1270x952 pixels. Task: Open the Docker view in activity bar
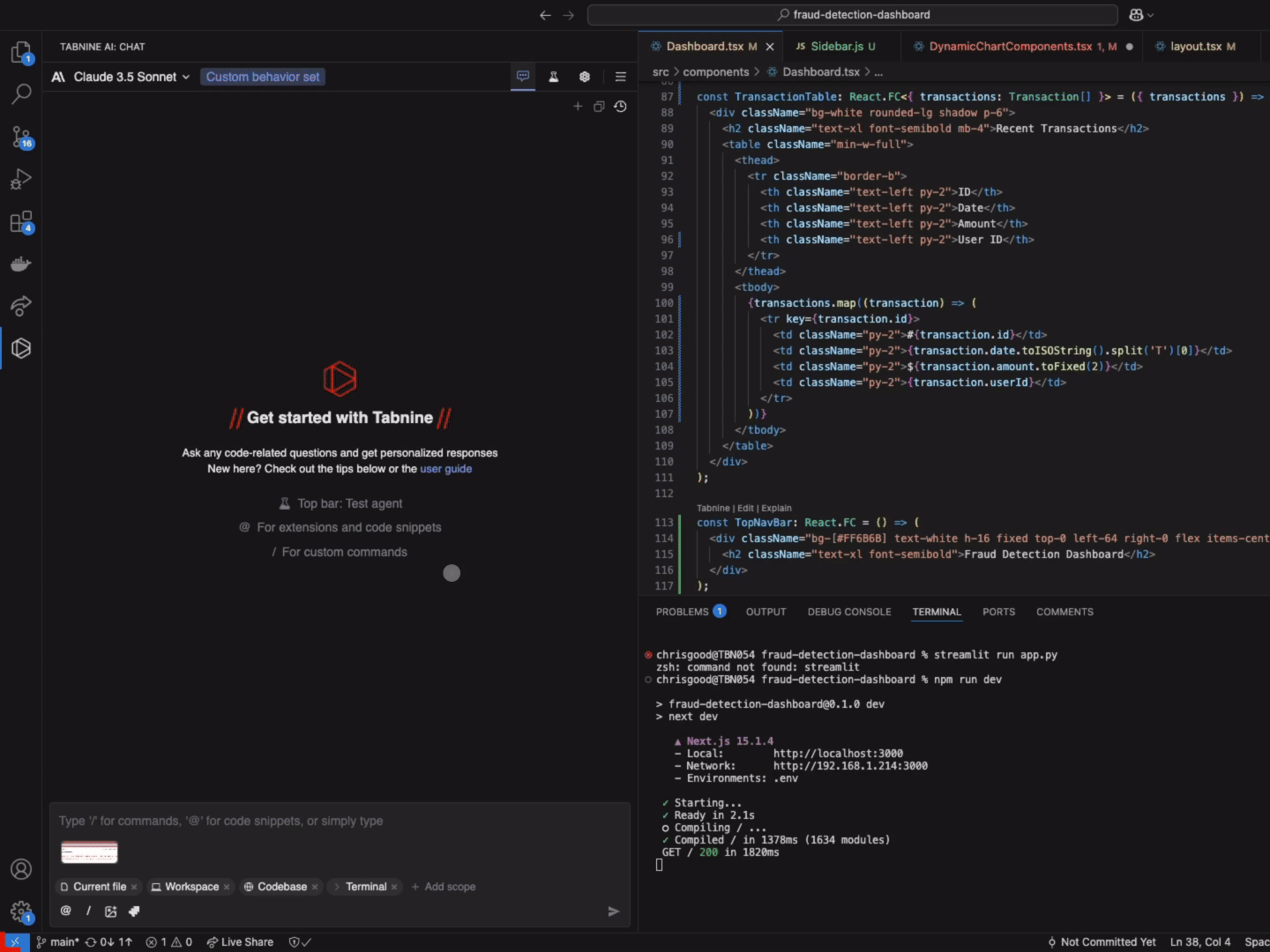(21, 264)
